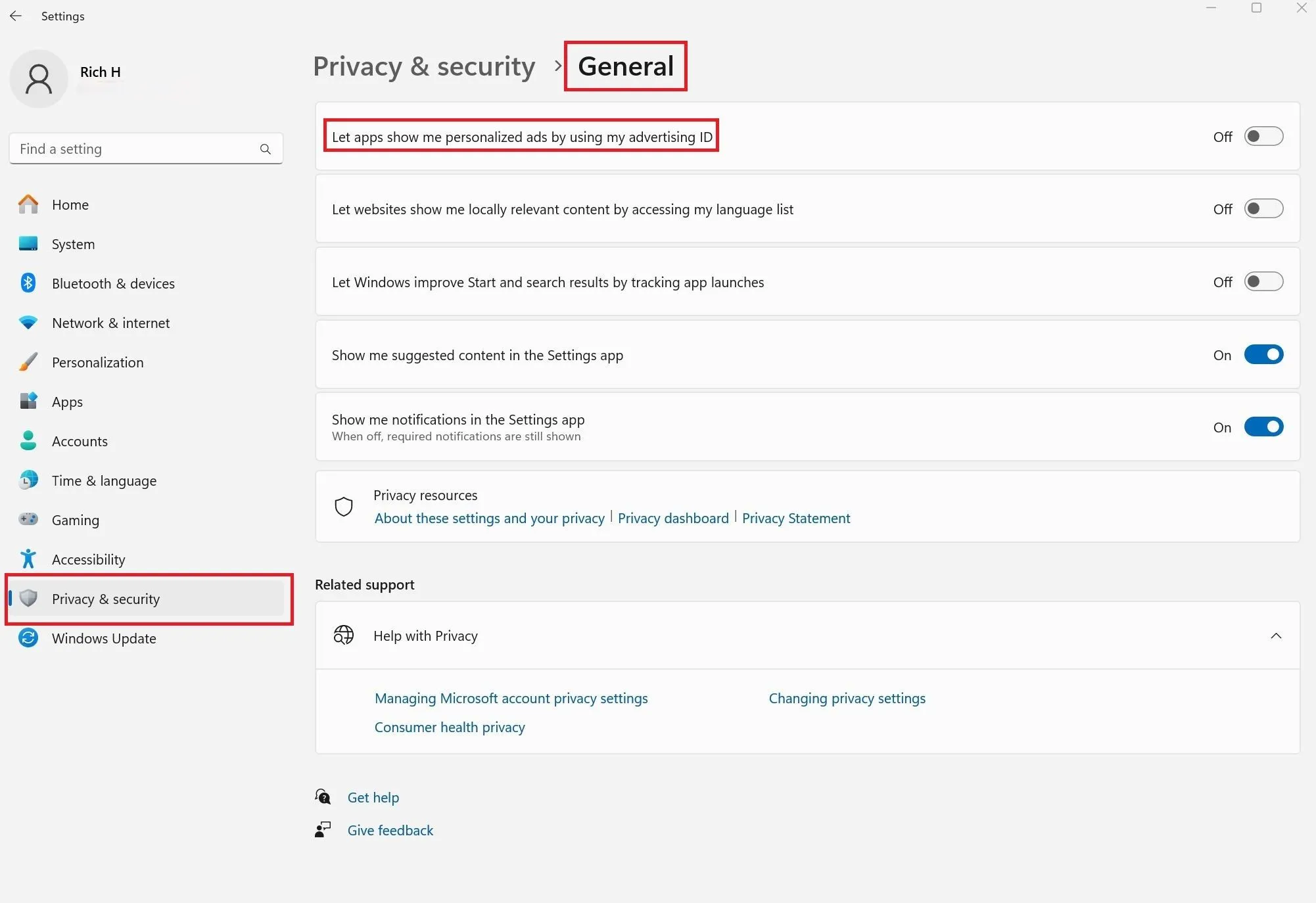Click the breadcrumb chevron before General
This screenshot has width=1316, height=903.
pos(557,66)
